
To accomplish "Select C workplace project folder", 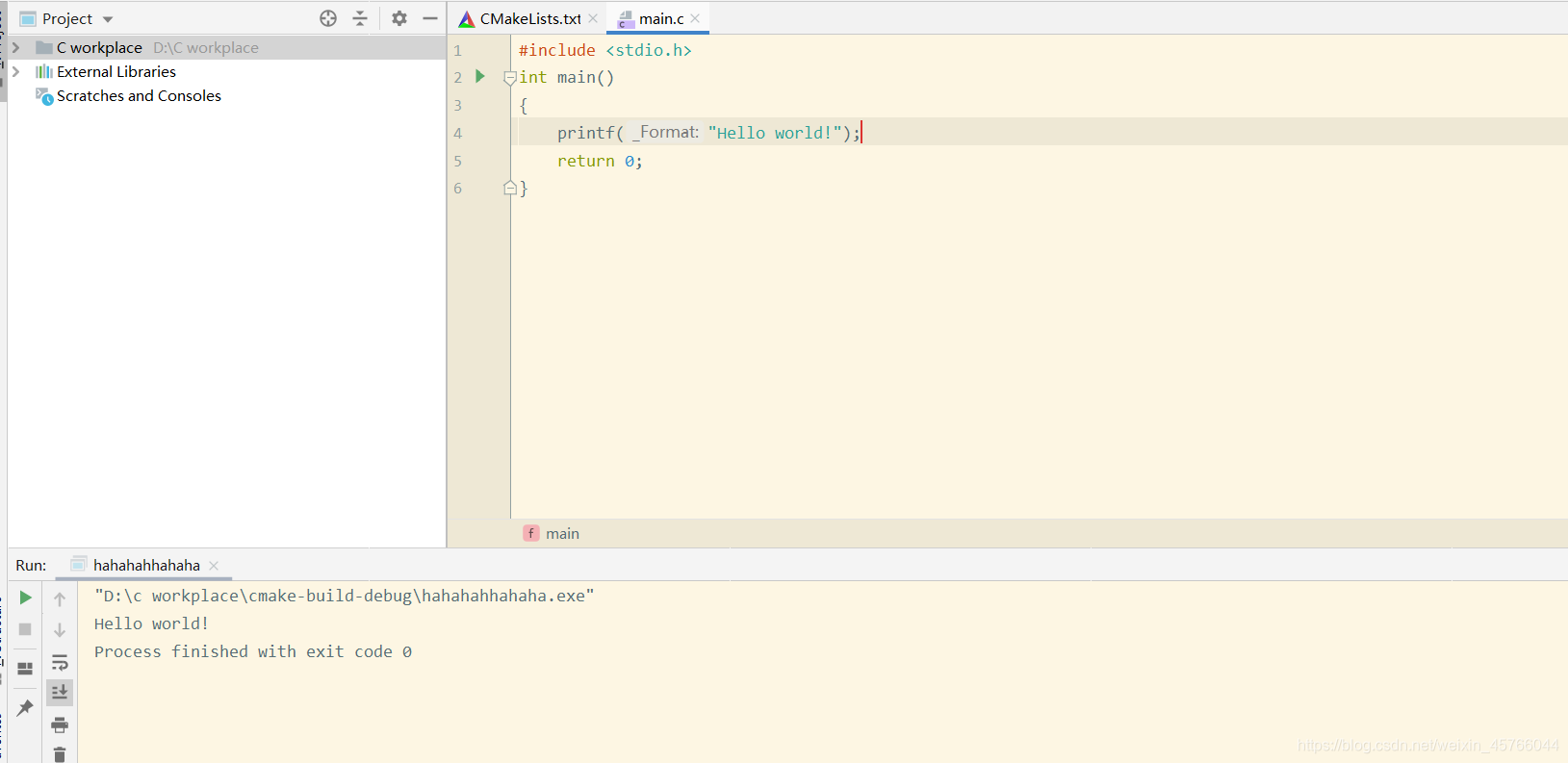I will (x=99, y=47).
